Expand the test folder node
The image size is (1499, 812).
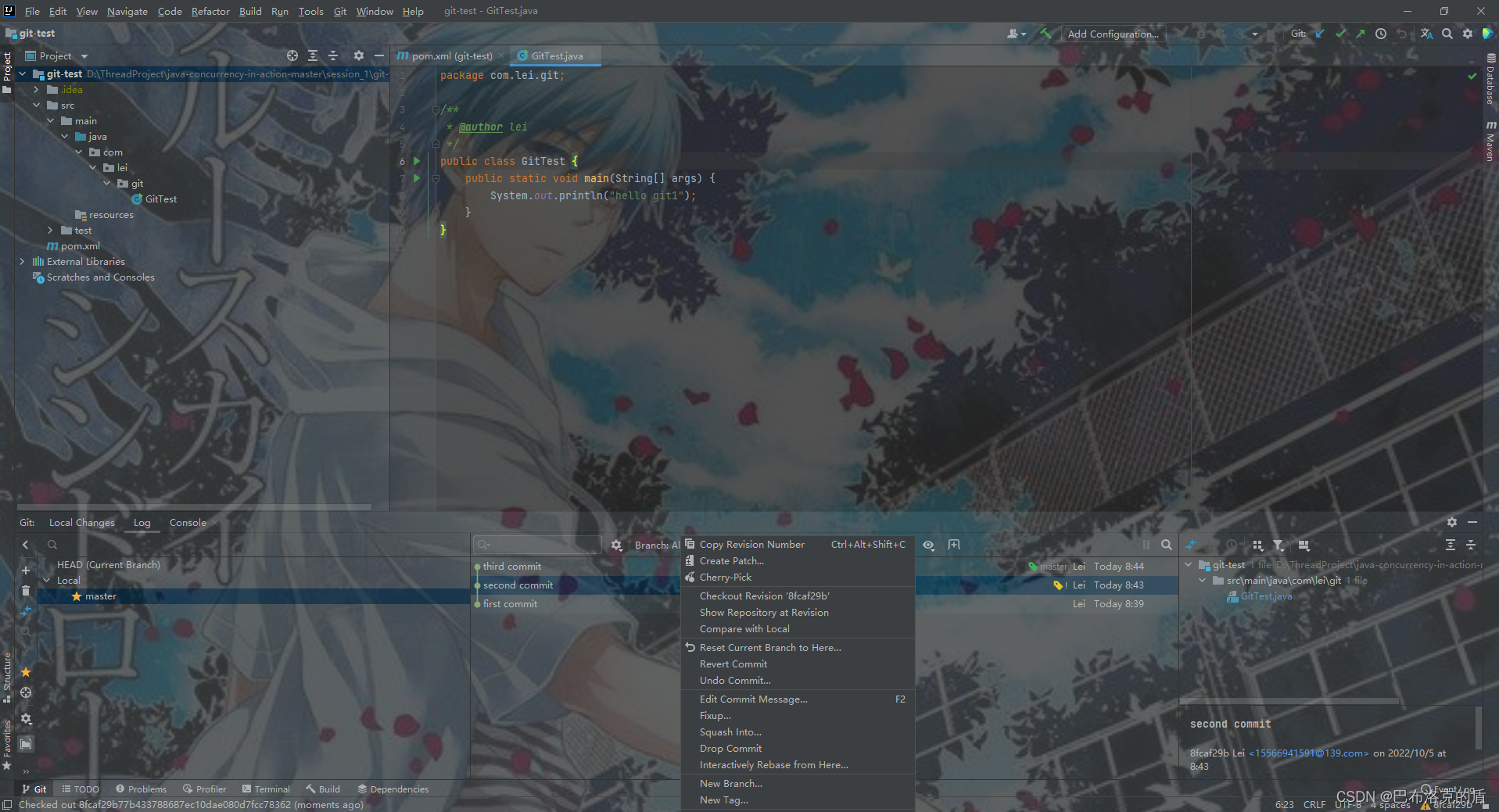50,231
